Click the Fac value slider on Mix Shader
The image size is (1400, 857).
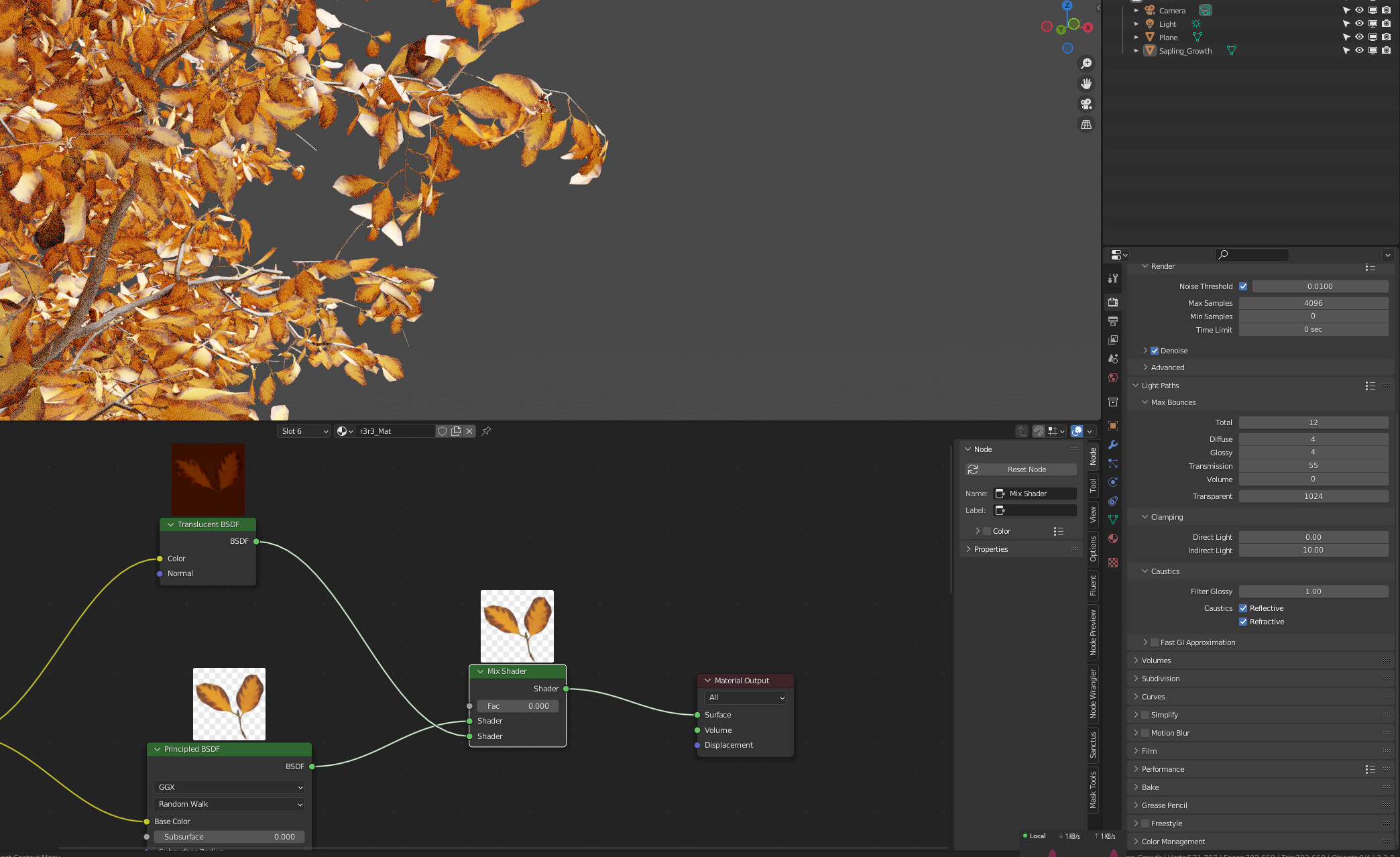517,705
